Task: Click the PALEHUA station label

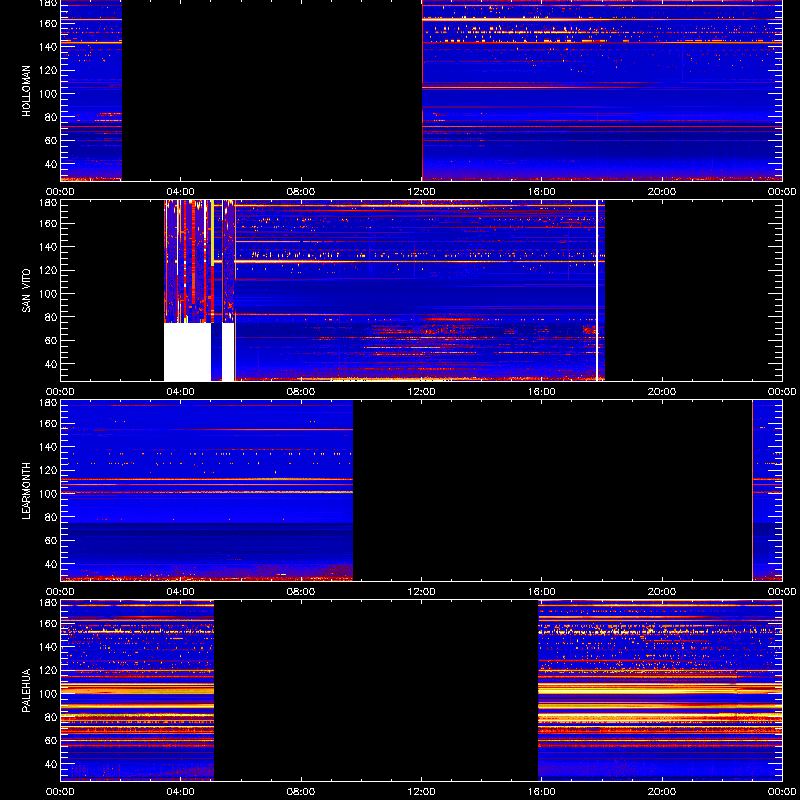Action: click(x=27, y=691)
